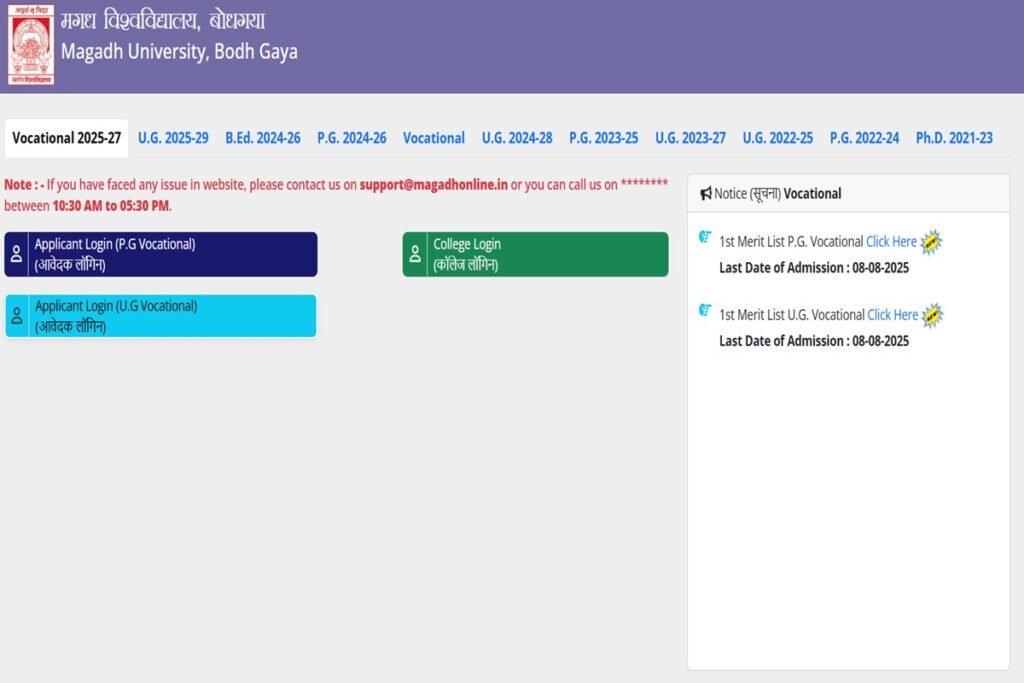This screenshot has width=1024, height=683.
Task: Switch to the U.G. 2022-25 tab
Action: [x=777, y=138]
